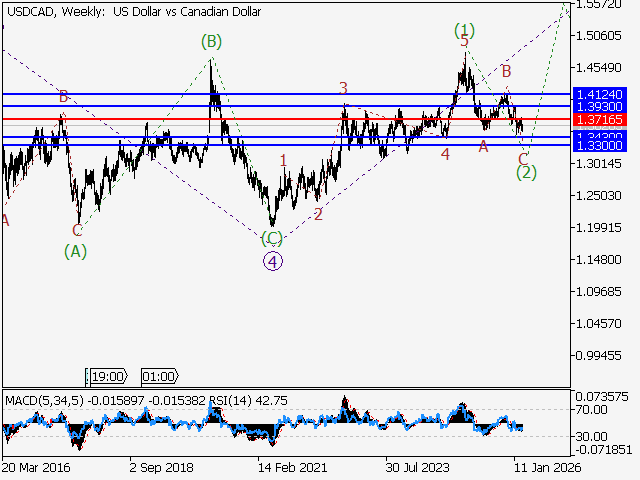640x480 pixels.
Task: Select the red 3 wave label
Action: tap(343, 88)
